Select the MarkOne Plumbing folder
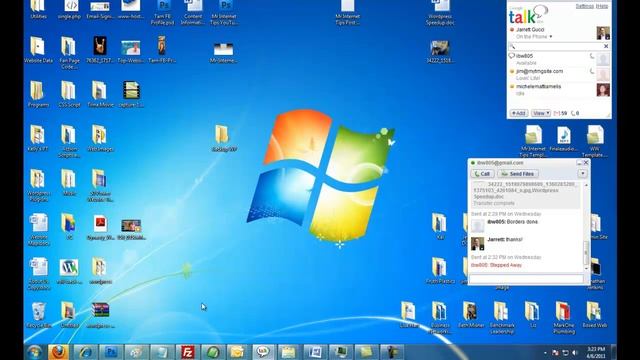640x360 pixels. tap(564, 318)
